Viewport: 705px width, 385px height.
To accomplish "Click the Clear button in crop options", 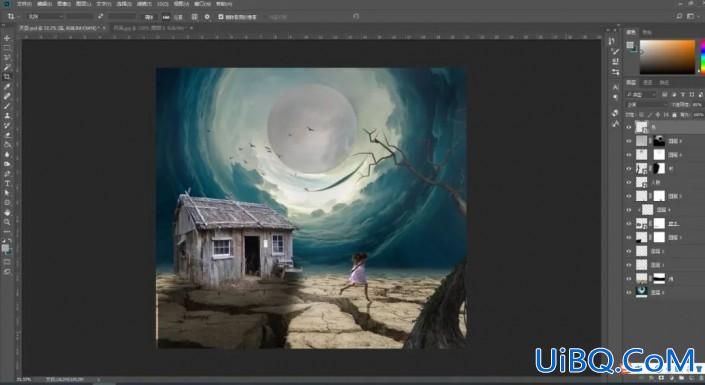I will point(149,17).
